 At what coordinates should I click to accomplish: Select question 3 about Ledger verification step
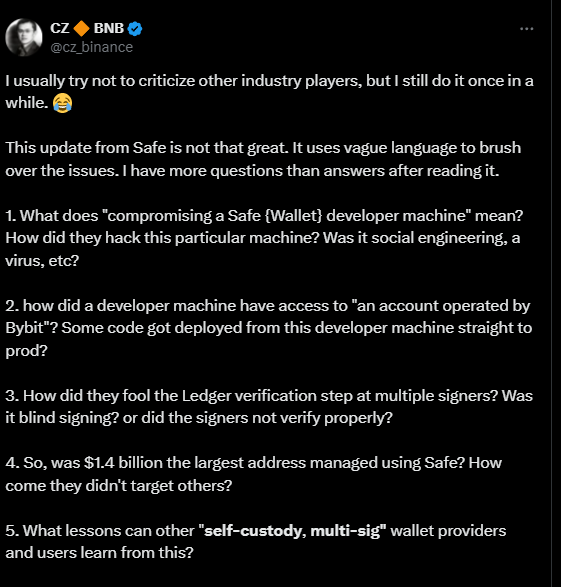(x=269, y=407)
